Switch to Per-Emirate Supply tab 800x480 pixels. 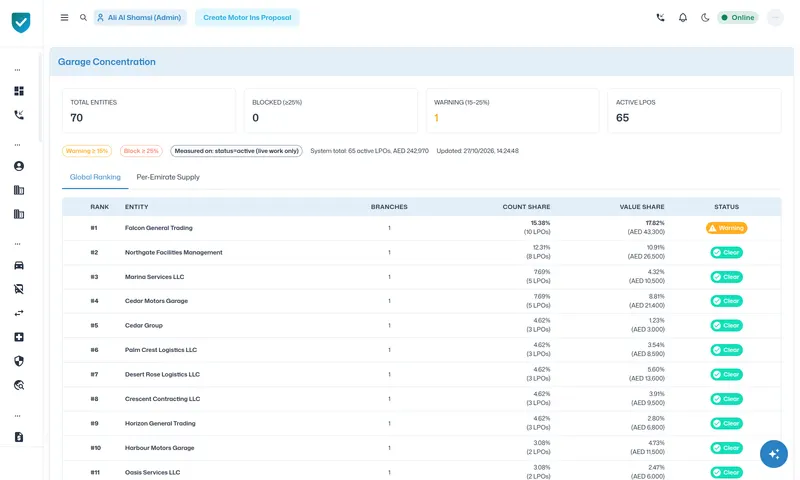click(x=168, y=177)
